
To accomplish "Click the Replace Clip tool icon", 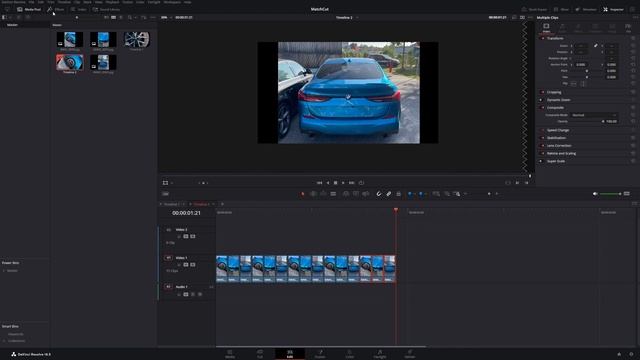I will point(365,194).
